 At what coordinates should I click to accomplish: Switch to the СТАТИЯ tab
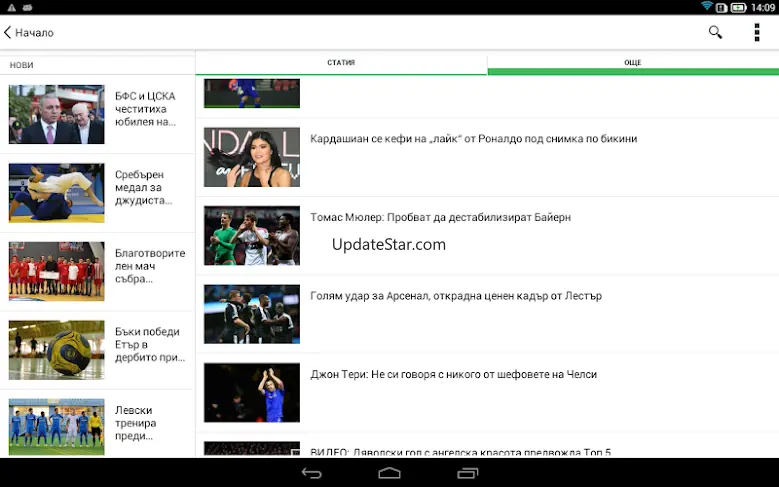point(341,63)
